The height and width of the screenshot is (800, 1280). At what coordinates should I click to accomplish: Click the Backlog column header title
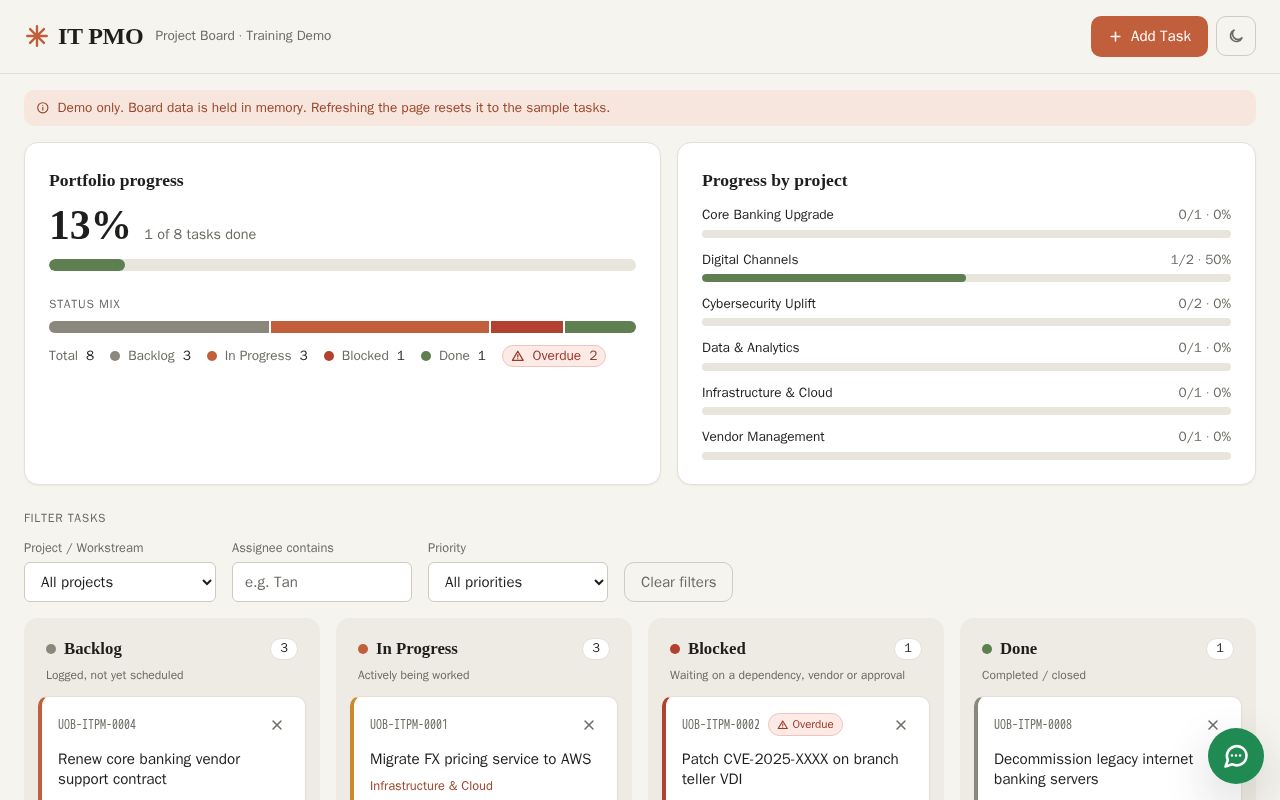(x=93, y=648)
